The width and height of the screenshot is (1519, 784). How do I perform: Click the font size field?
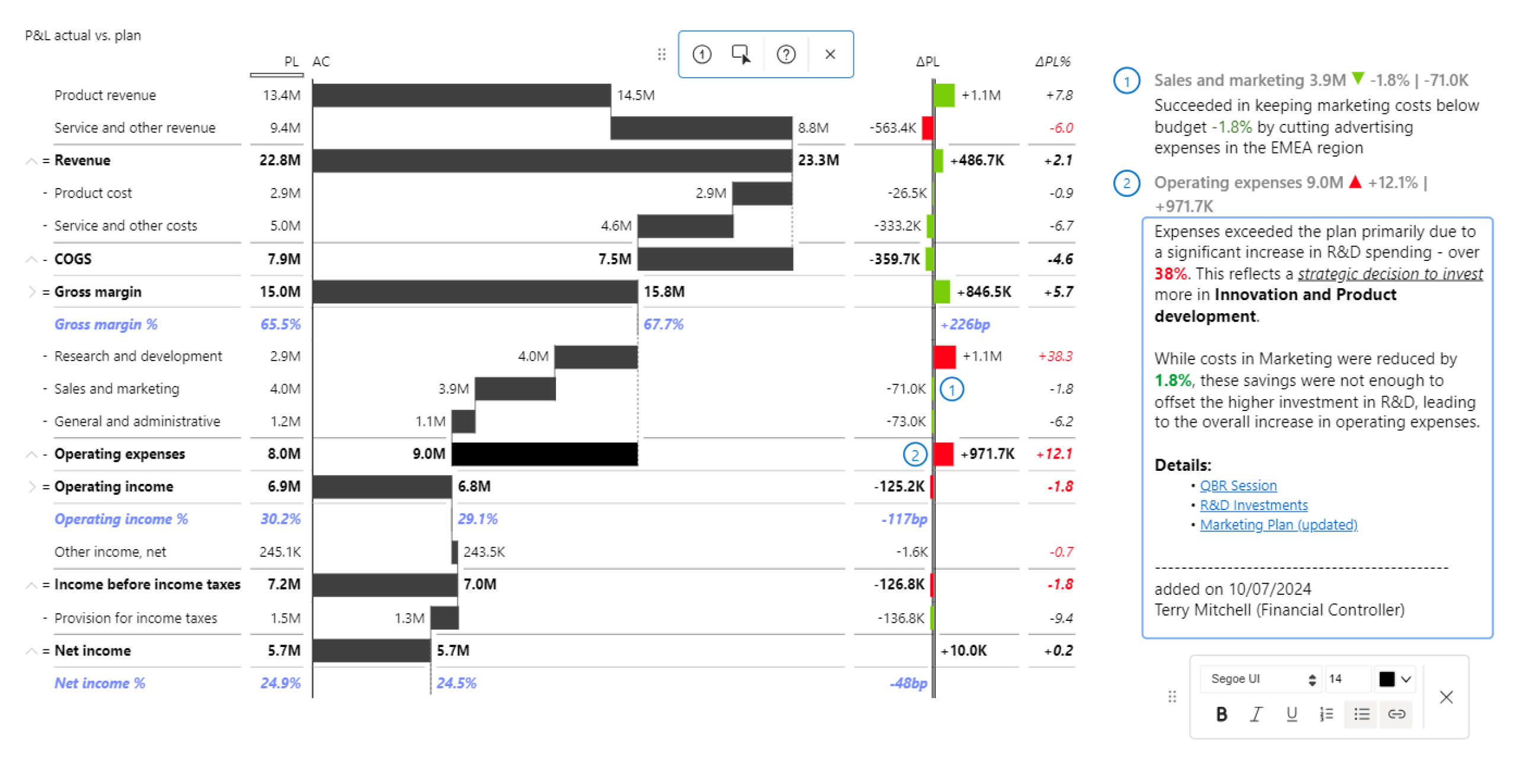pos(1346,679)
